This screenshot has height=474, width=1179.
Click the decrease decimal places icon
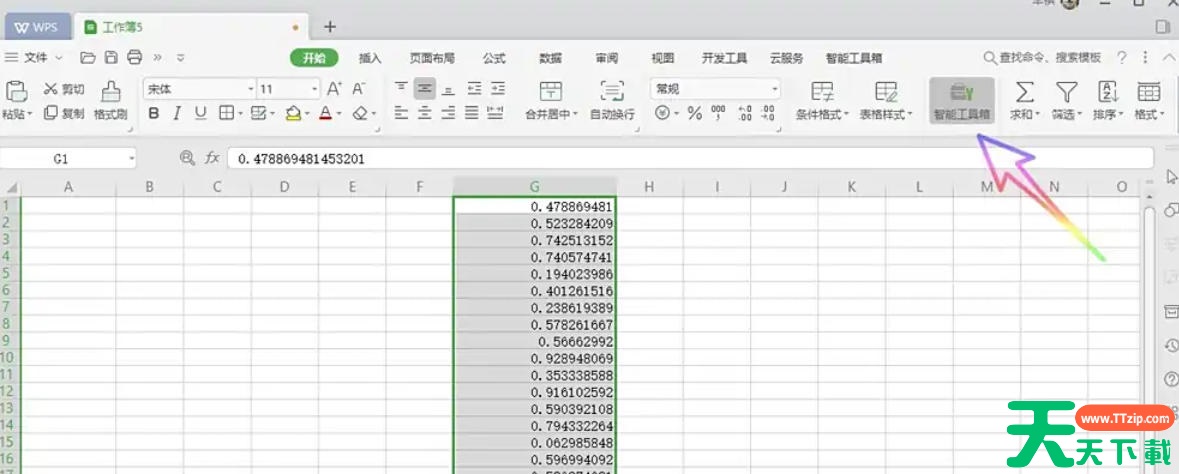(x=768, y=114)
